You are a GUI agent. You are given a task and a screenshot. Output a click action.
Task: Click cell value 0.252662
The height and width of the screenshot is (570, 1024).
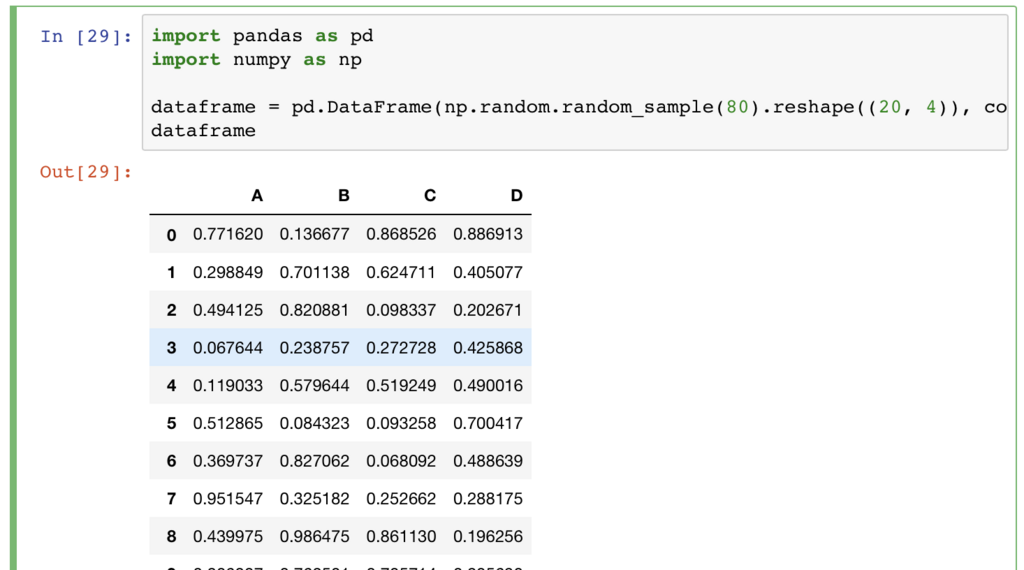pyautogui.click(x=401, y=499)
